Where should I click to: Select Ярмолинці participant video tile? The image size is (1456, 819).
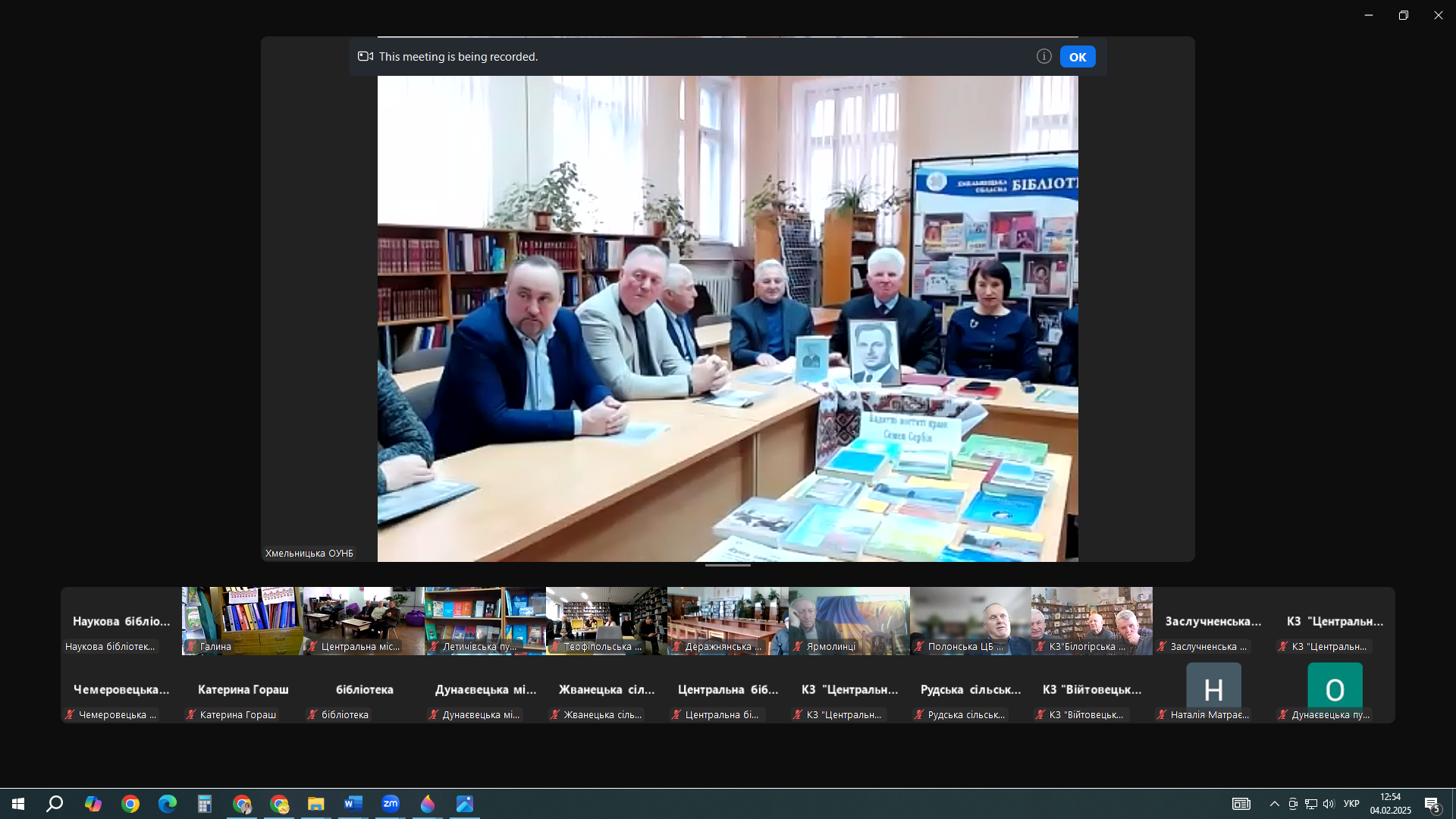click(x=849, y=620)
